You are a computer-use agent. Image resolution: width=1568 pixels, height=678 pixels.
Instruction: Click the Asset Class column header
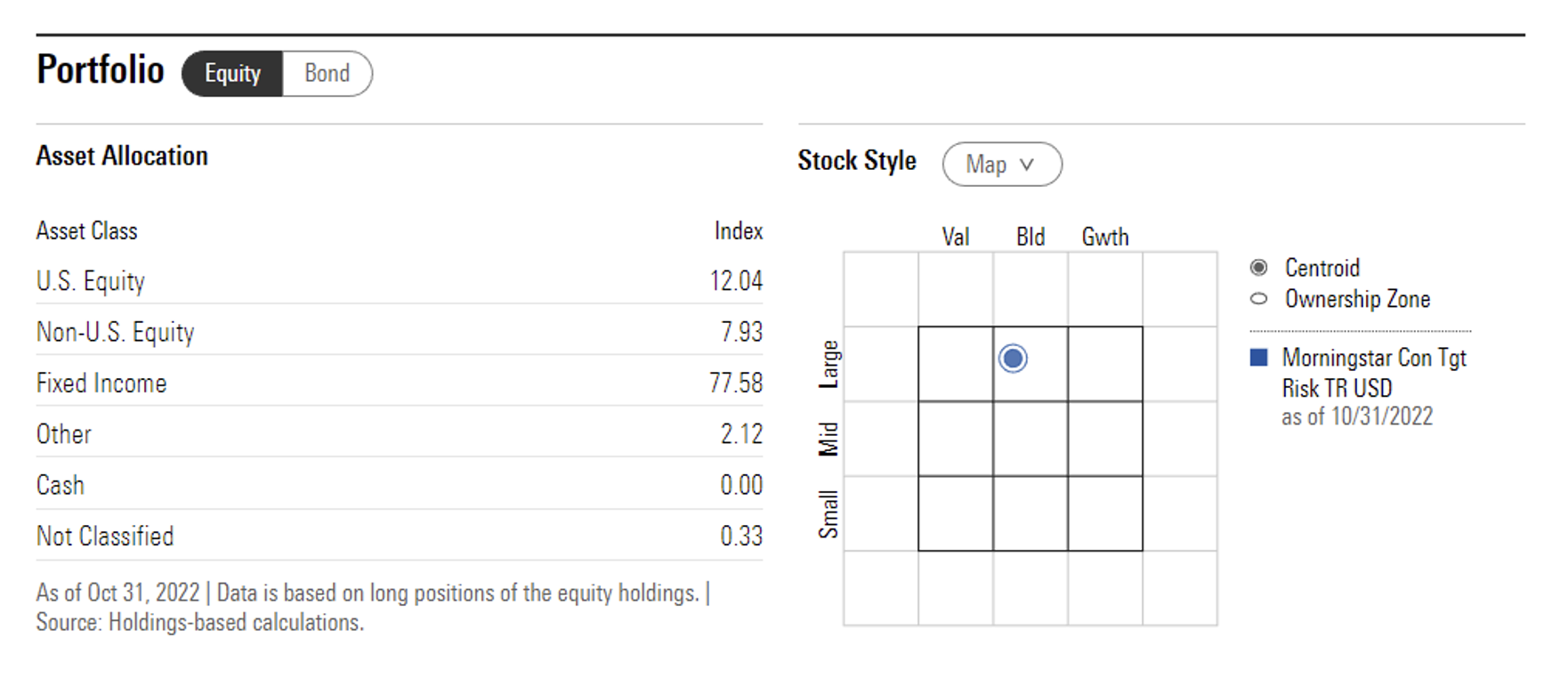pos(87,231)
